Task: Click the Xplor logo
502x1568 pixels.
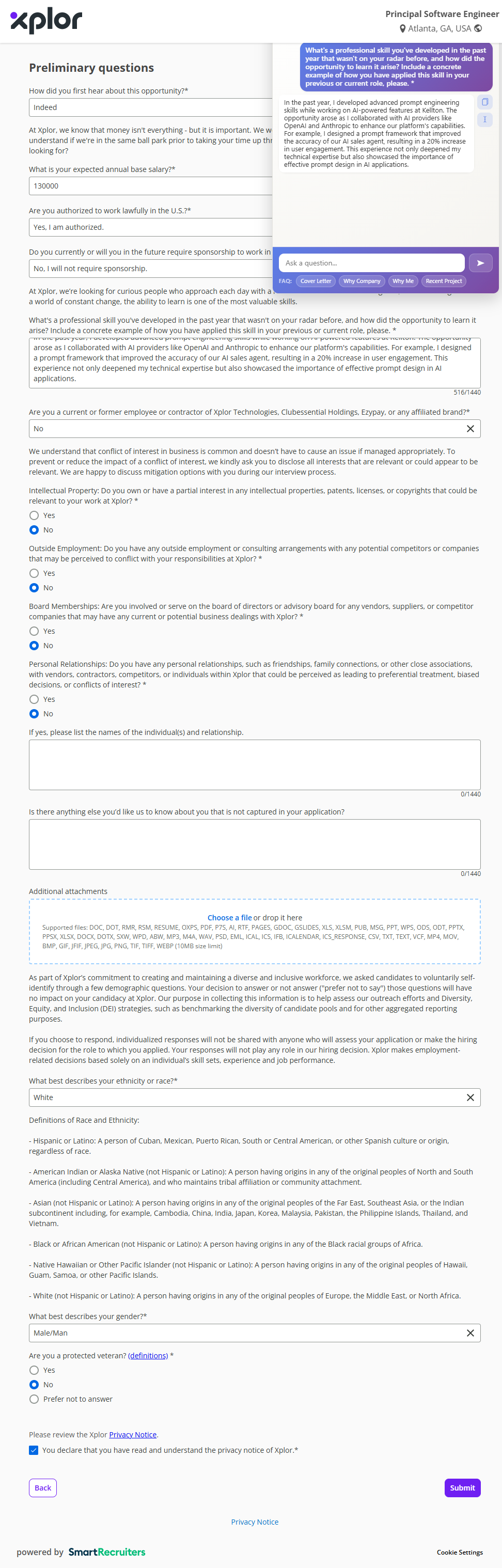Action: [x=46, y=21]
